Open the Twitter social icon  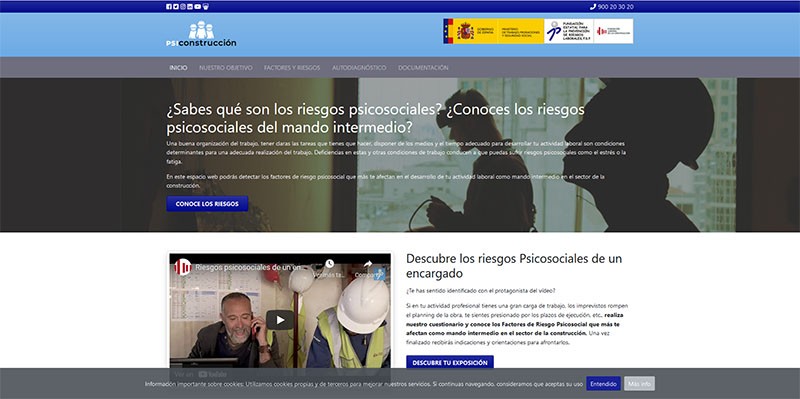(x=176, y=7)
